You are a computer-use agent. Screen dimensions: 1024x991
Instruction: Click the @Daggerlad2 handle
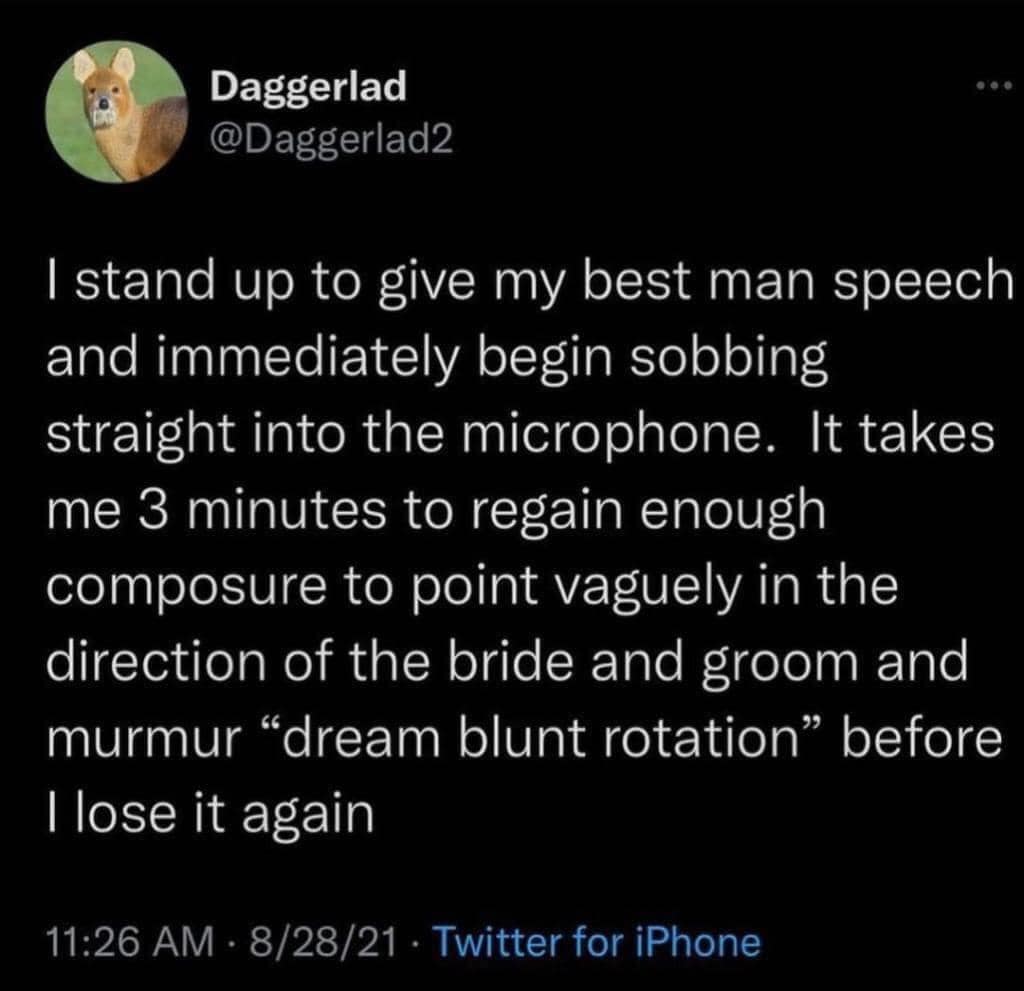(x=331, y=139)
